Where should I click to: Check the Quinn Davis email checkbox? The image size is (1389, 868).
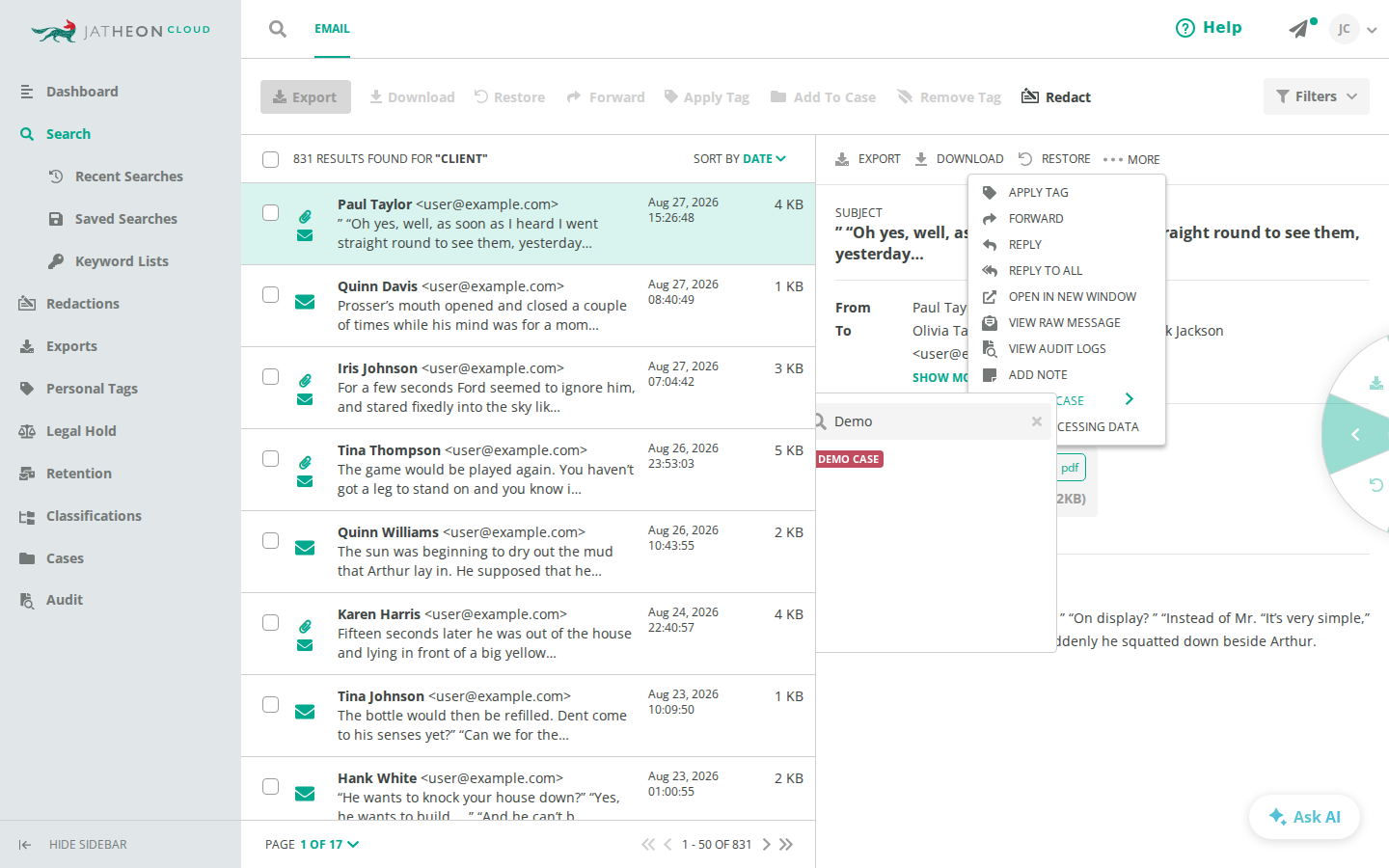point(271,294)
